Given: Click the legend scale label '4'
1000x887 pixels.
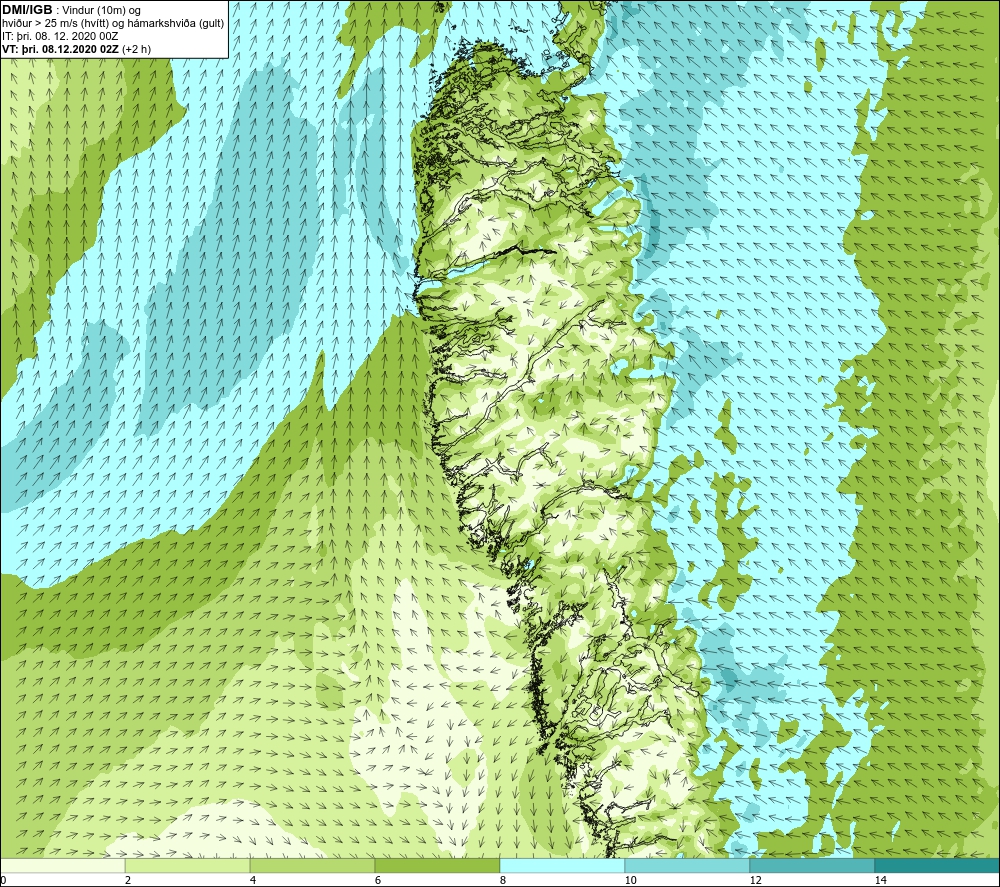Looking at the screenshot, I should pos(253,881).
